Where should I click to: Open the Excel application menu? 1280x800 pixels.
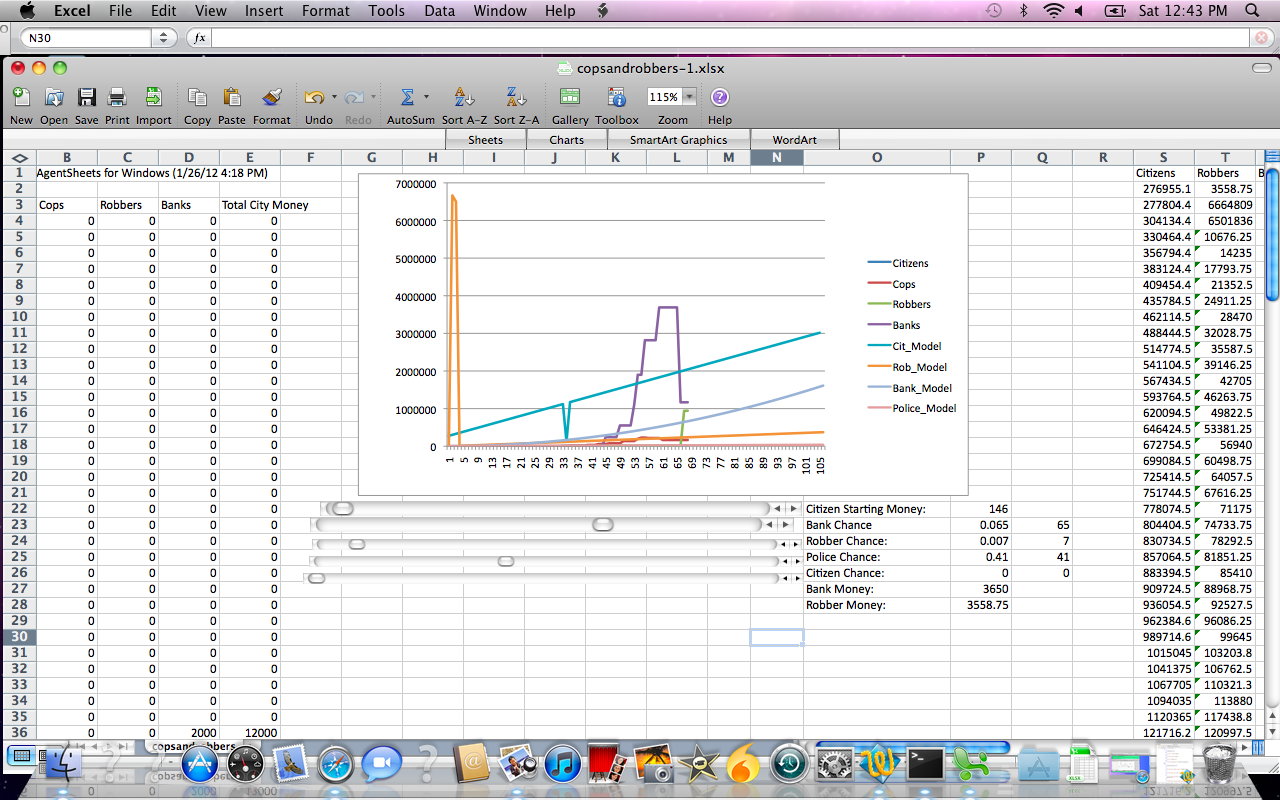[72, 11]
